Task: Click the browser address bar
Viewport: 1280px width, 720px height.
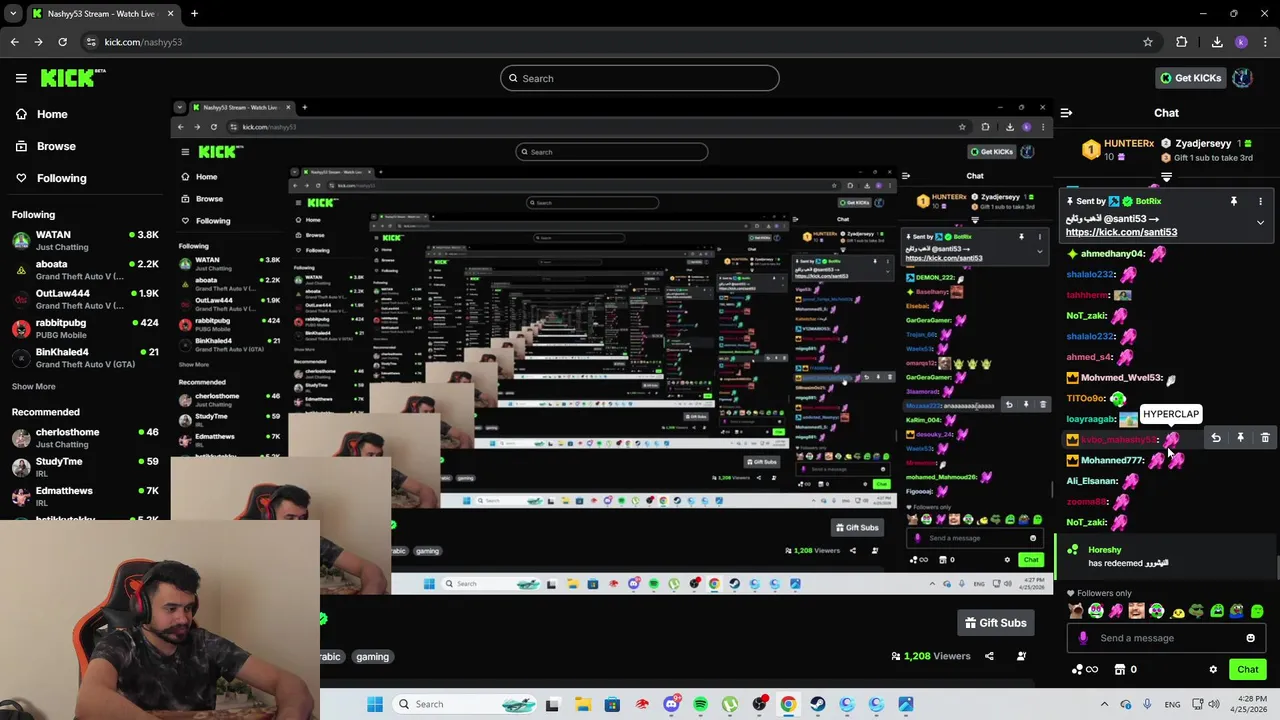Action: coord(610,42)
